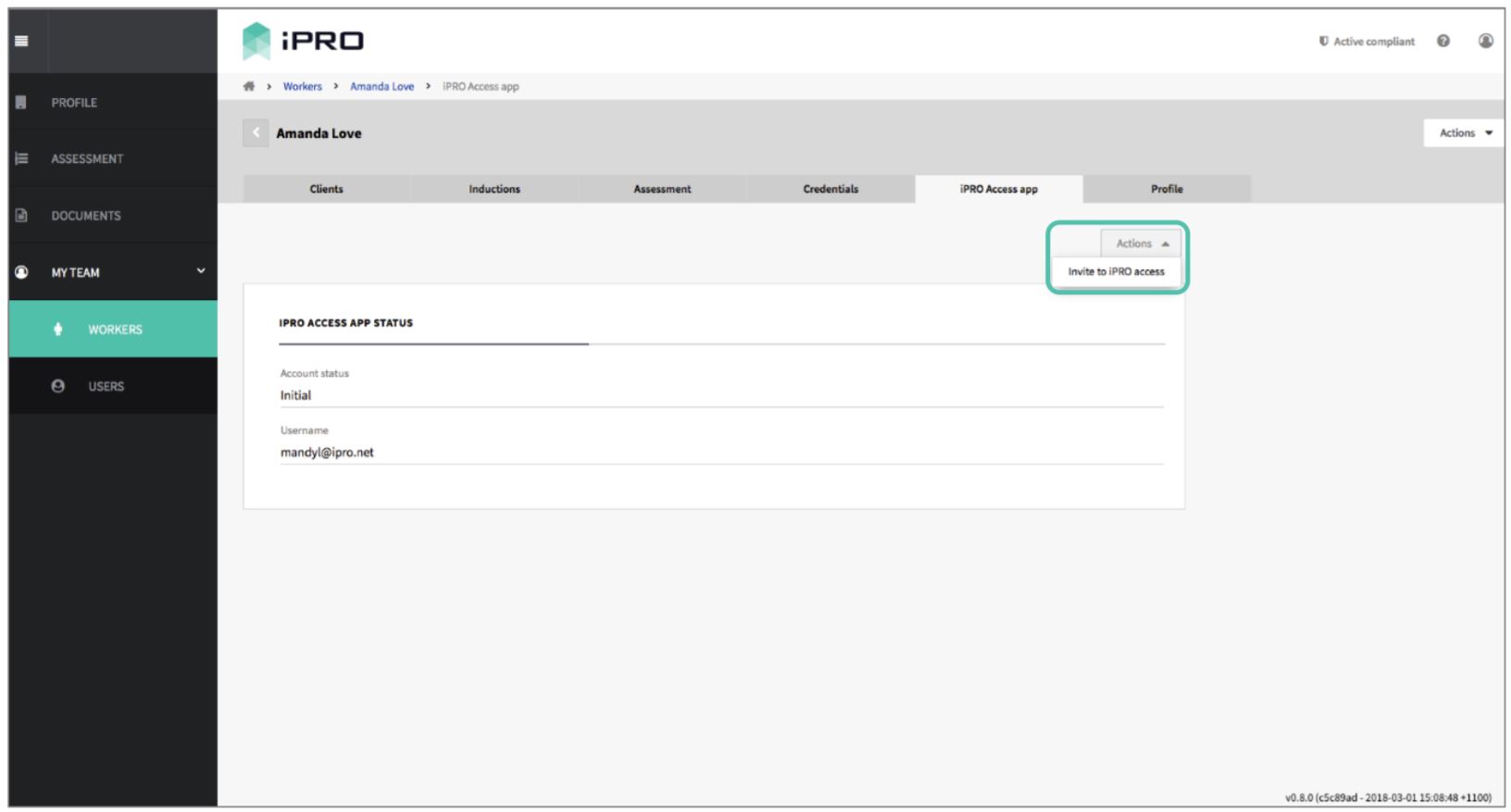Open the top-right Actions dropdown

click(1465, 132)
